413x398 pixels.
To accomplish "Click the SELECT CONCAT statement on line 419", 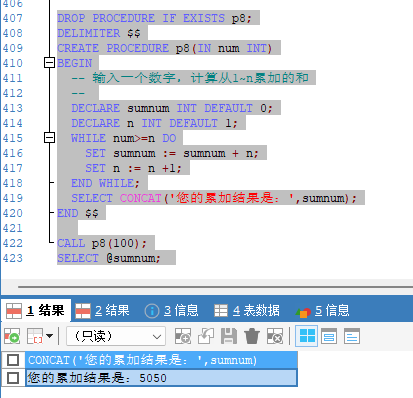I will point(214,198).
